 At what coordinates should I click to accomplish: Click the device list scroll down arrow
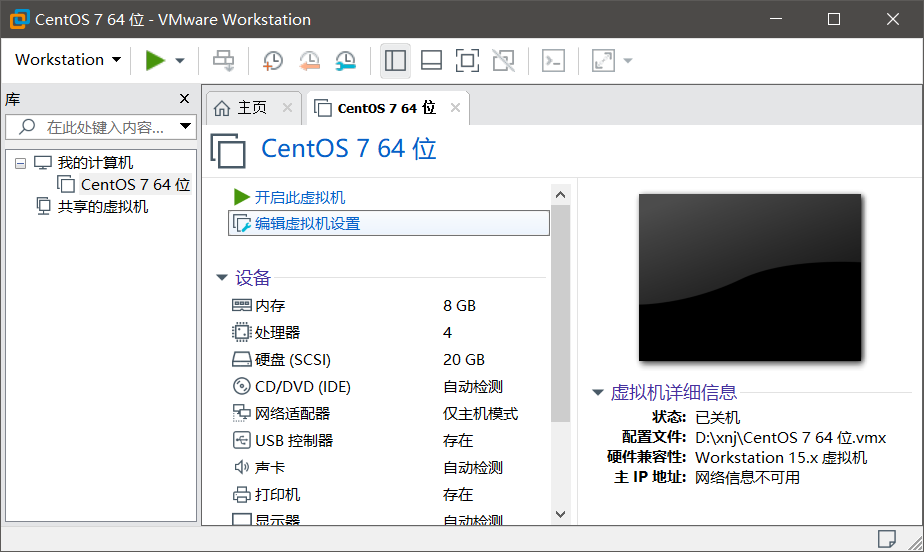coord(560,514)
